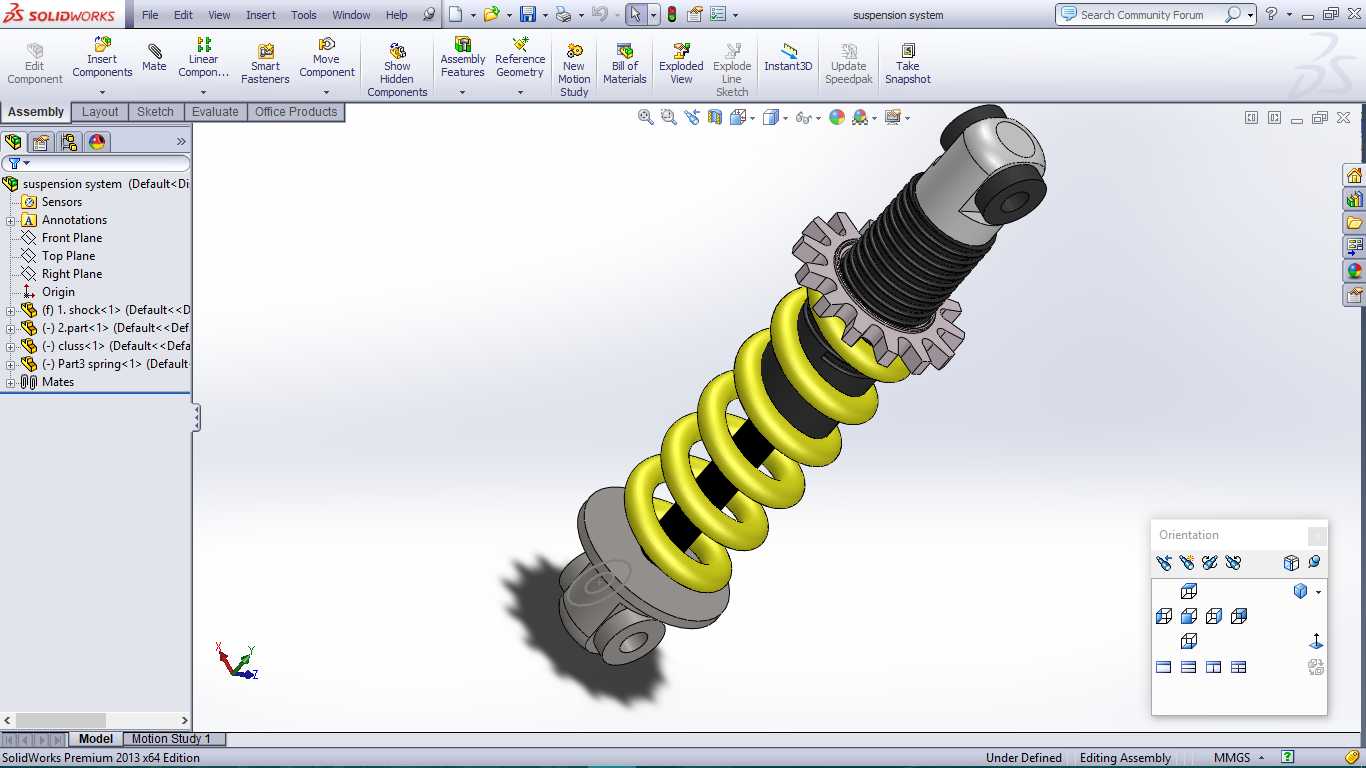Click Explode Line Sketch button
The image size is (1366, 768).
coord(732,70)
